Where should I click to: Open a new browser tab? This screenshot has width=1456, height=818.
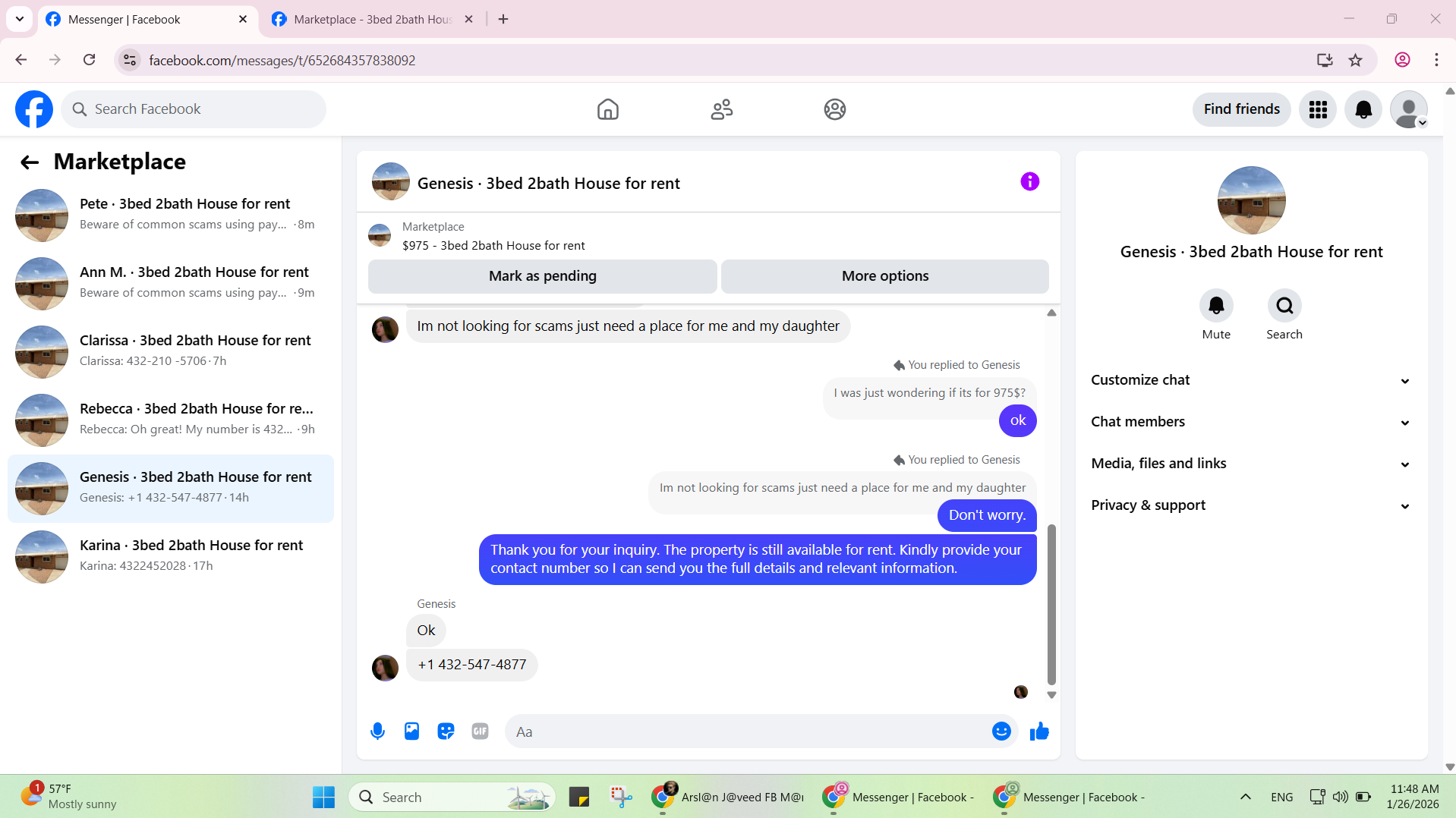tap(503, 20)
